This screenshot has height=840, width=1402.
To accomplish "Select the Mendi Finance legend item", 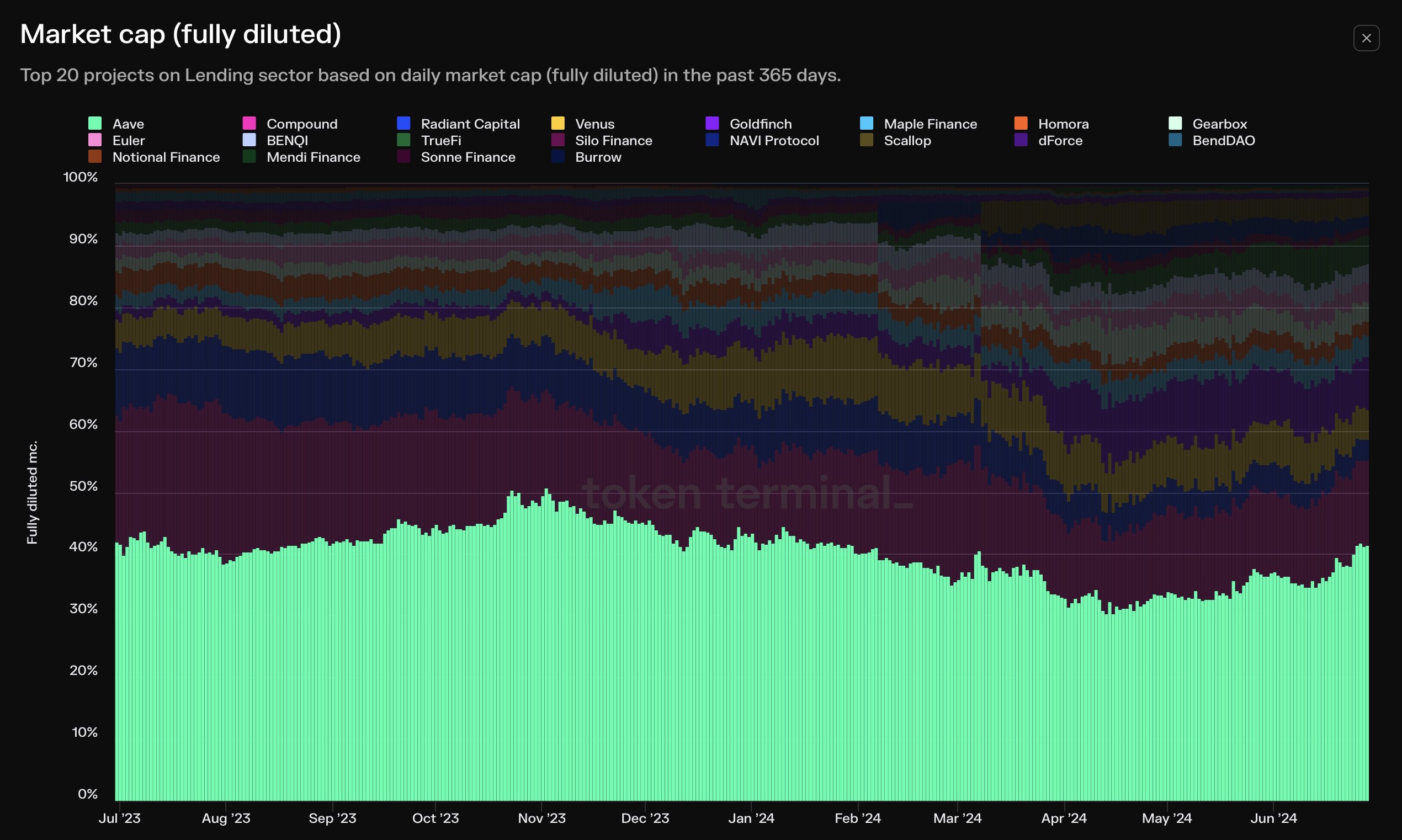I will (301, 157).
